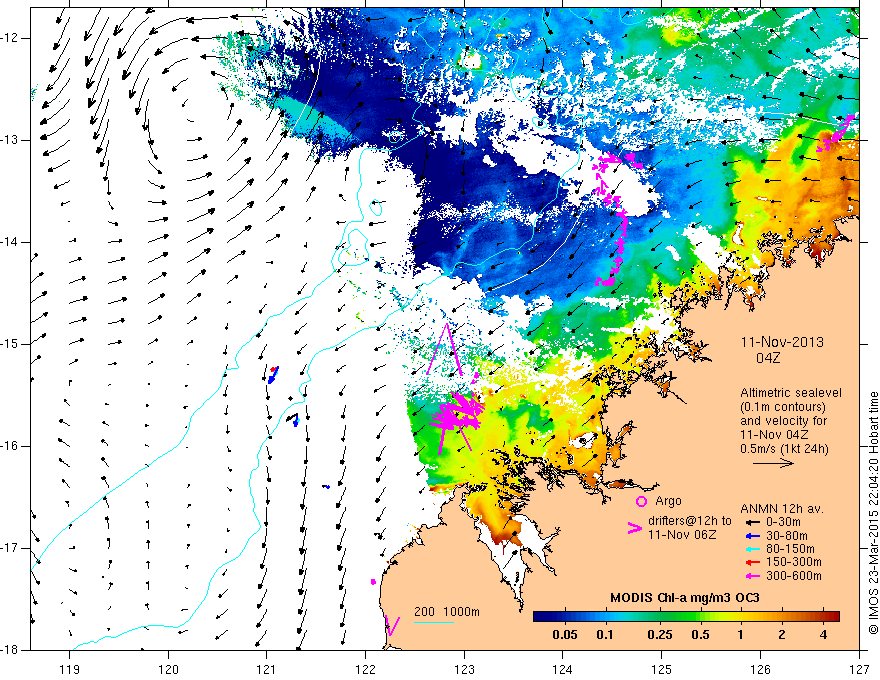880x680 pixels.
Task: Click the '120' longitude axis label
Action: tap(168, 670)
